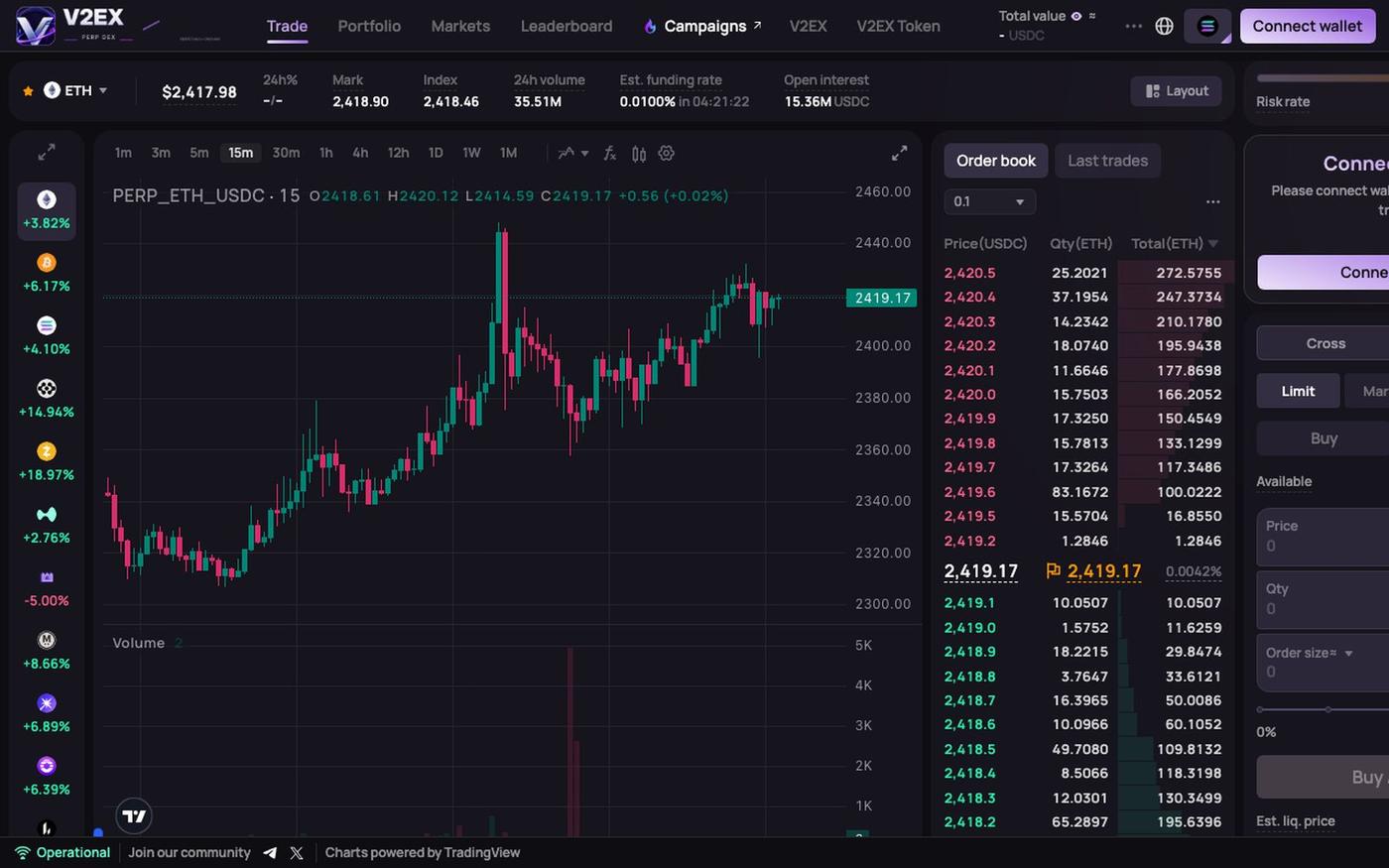Open the Cross margin mode selector
This screenshot has width=1389, height=868.
(x=1326, y=343)
